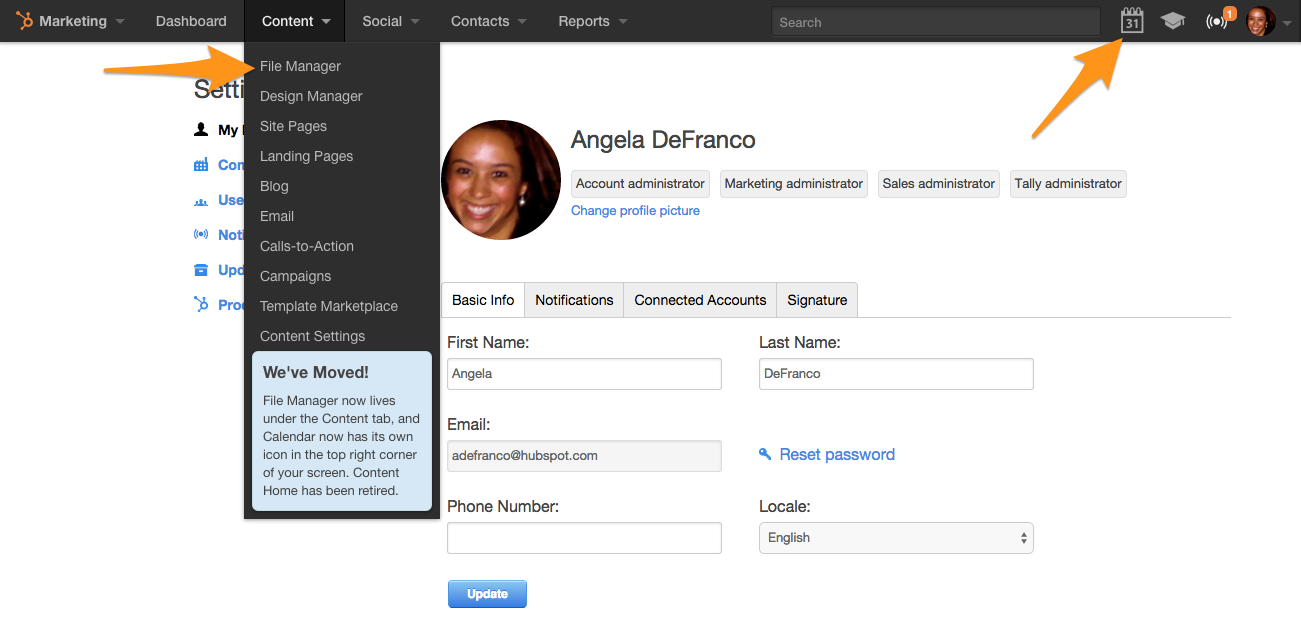The height and width of the screenshot is (625, 1301).
Task: Open the Contacts menu
Action: point(488,21)
